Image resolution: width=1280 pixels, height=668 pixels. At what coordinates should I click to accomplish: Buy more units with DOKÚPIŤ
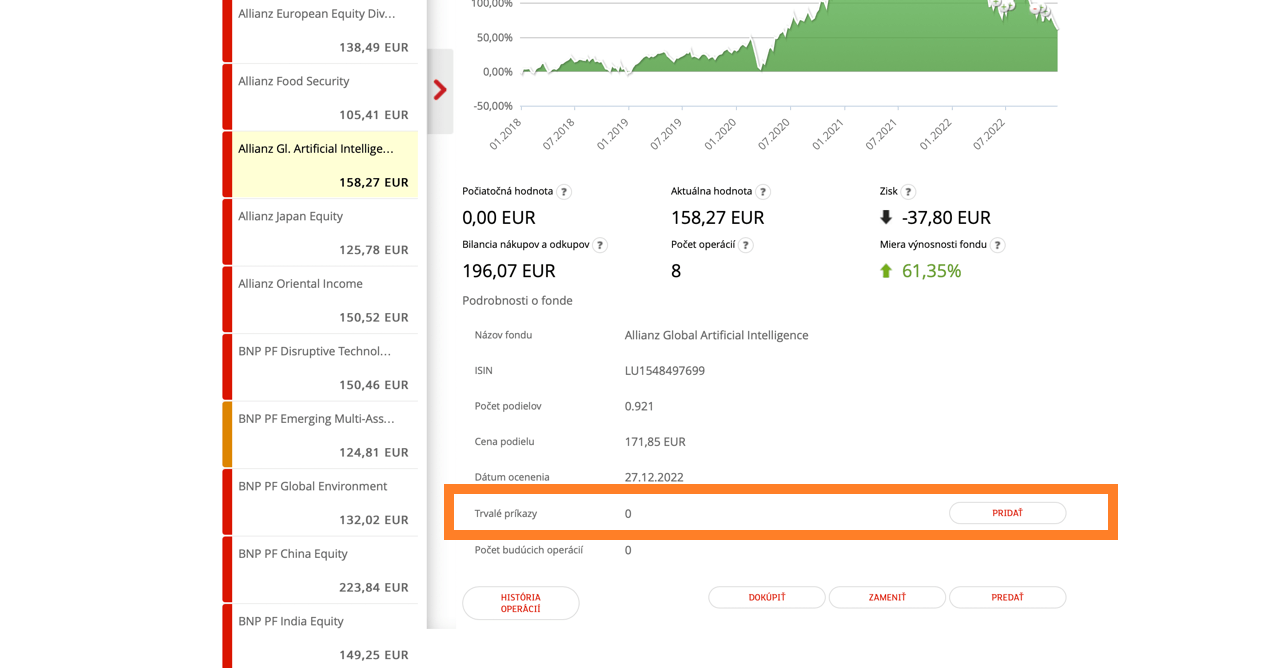[767, 597]
